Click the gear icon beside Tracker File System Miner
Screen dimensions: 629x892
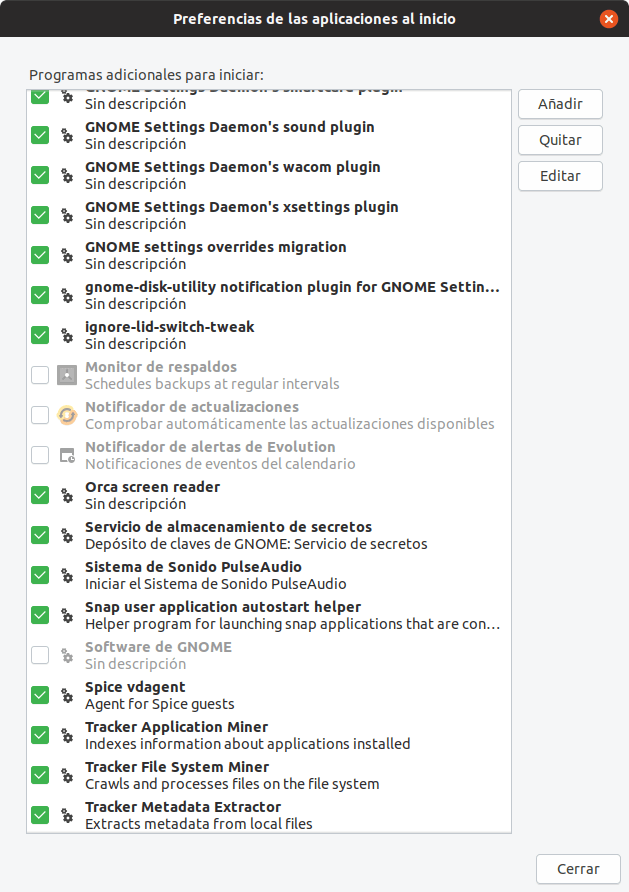67,775
